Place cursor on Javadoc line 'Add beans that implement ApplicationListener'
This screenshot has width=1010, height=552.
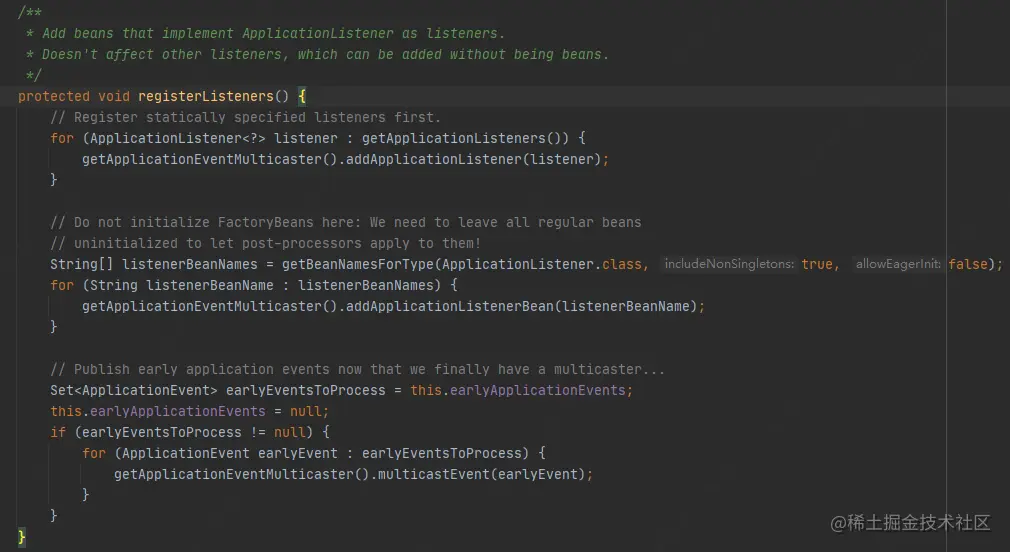265,33
